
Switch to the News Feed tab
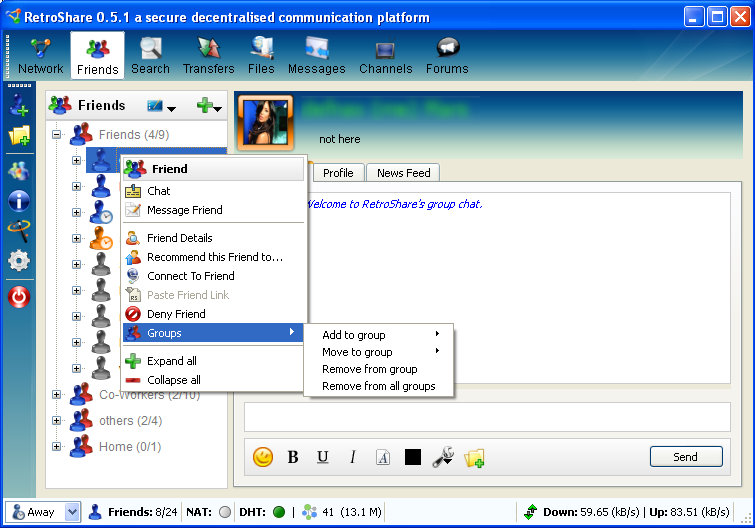(x=403, y=173)
